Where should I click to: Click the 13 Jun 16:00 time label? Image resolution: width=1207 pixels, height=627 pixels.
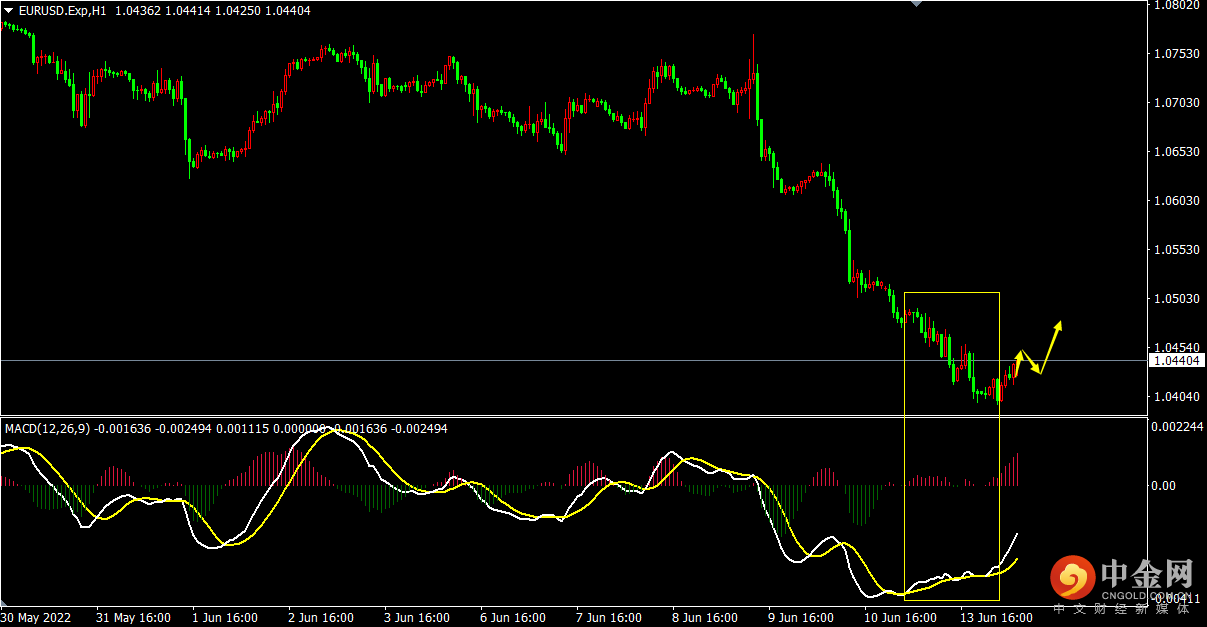(996, 617)
